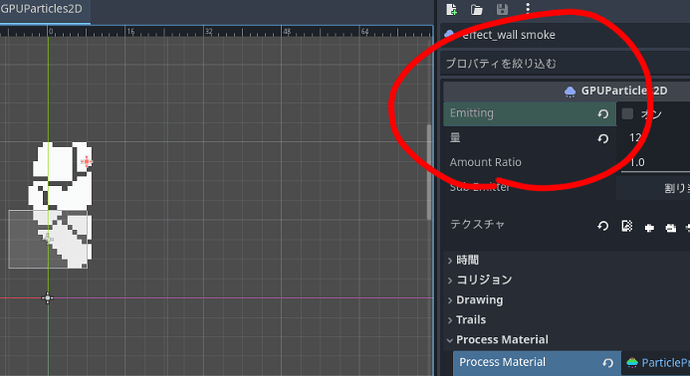Revert the Emitting property to its default
Viewport: 690px width, 376px height.
coord(603,114)
